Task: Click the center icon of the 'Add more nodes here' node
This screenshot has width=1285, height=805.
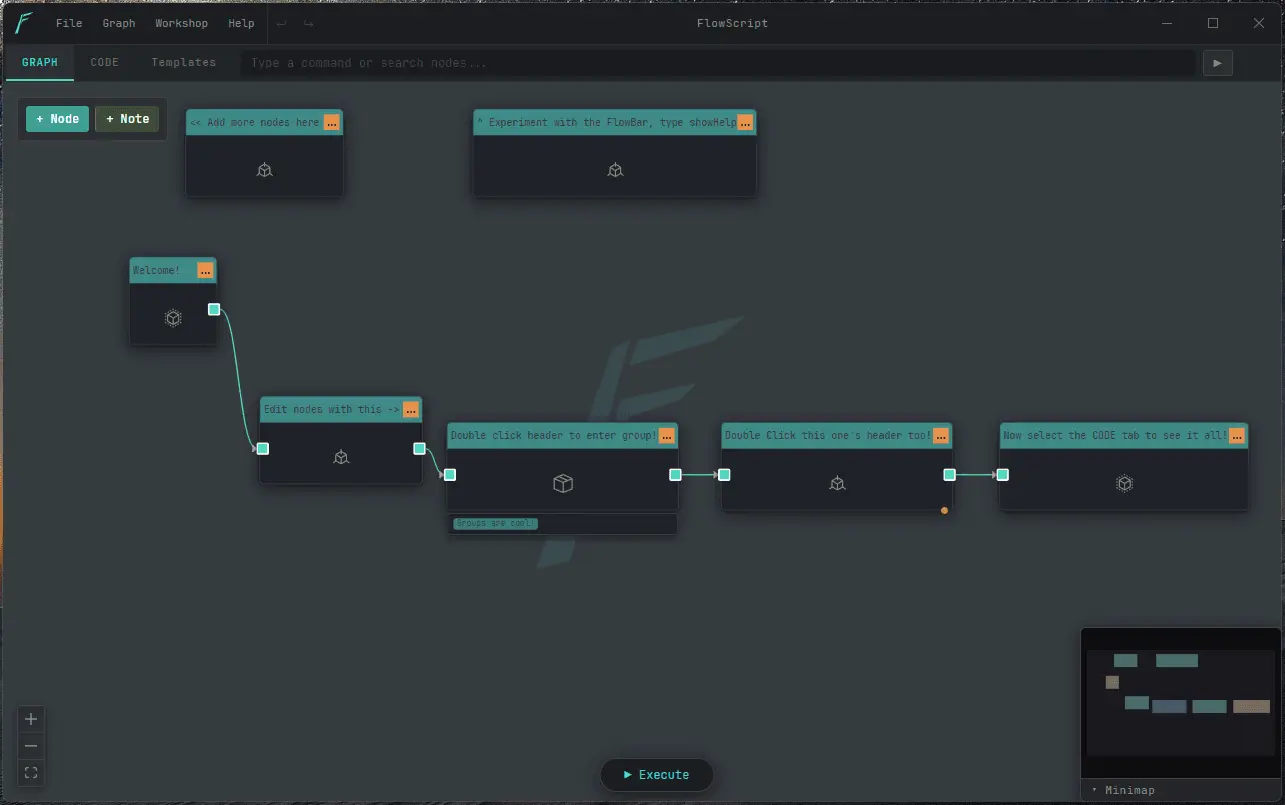Action: tap(265, 170)
